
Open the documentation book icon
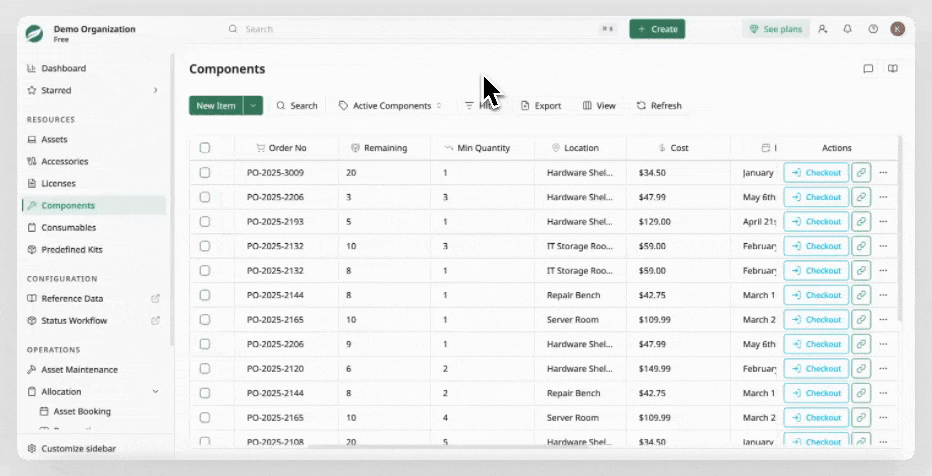point(893,69)
